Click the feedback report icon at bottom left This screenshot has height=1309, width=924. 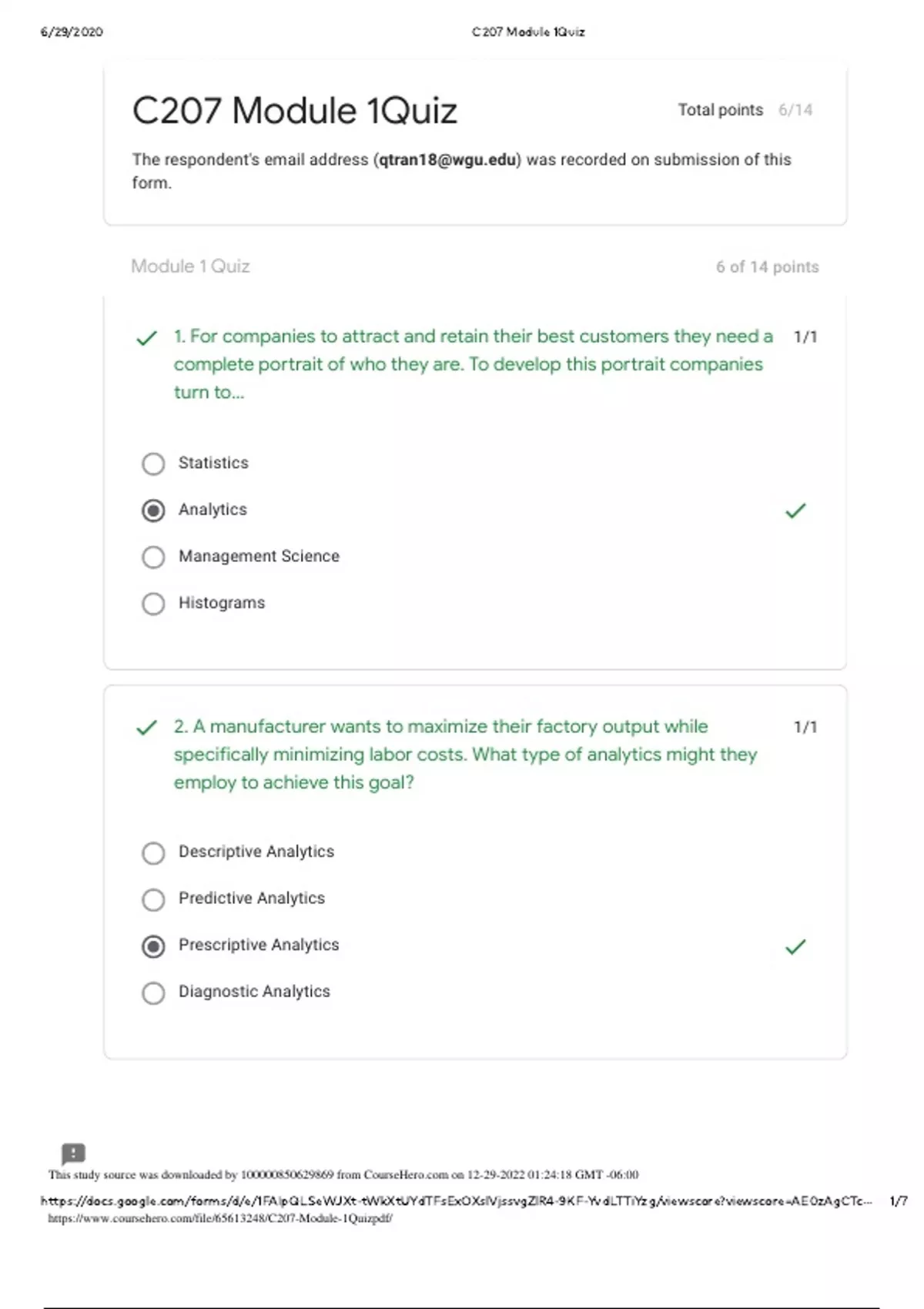(73, 1153)
